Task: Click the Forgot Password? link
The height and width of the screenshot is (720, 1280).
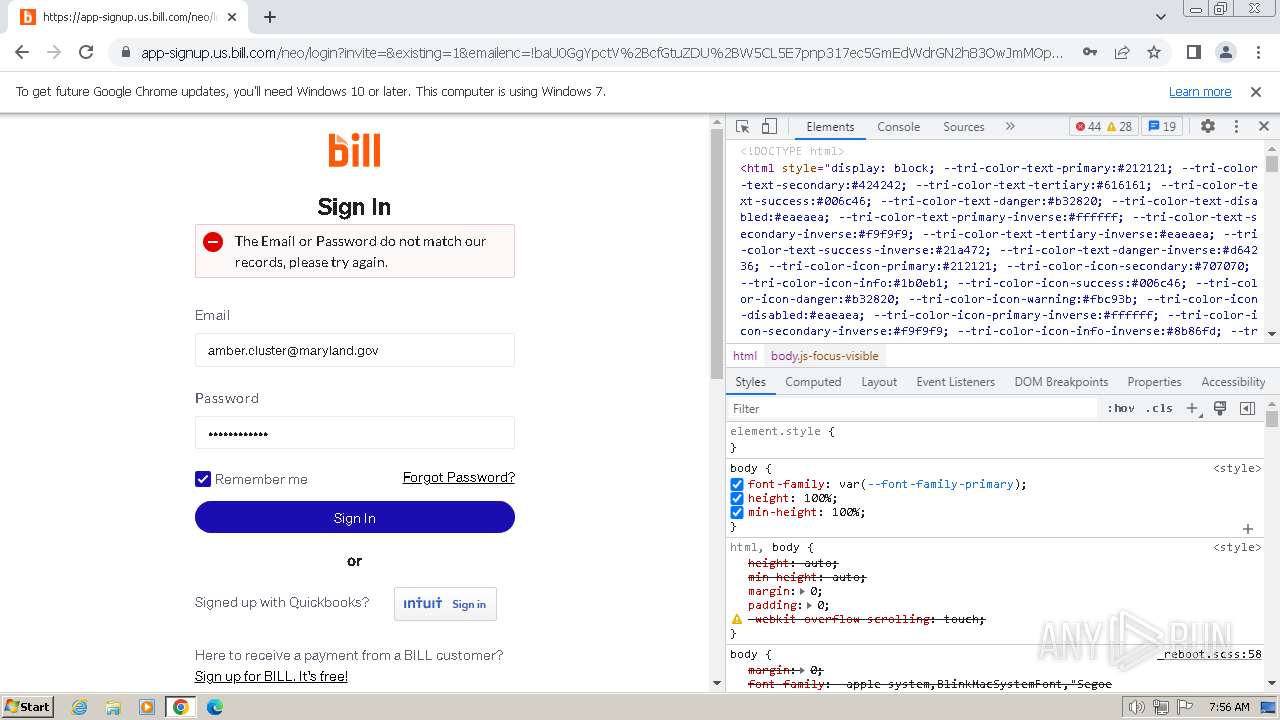Action: 459,477
